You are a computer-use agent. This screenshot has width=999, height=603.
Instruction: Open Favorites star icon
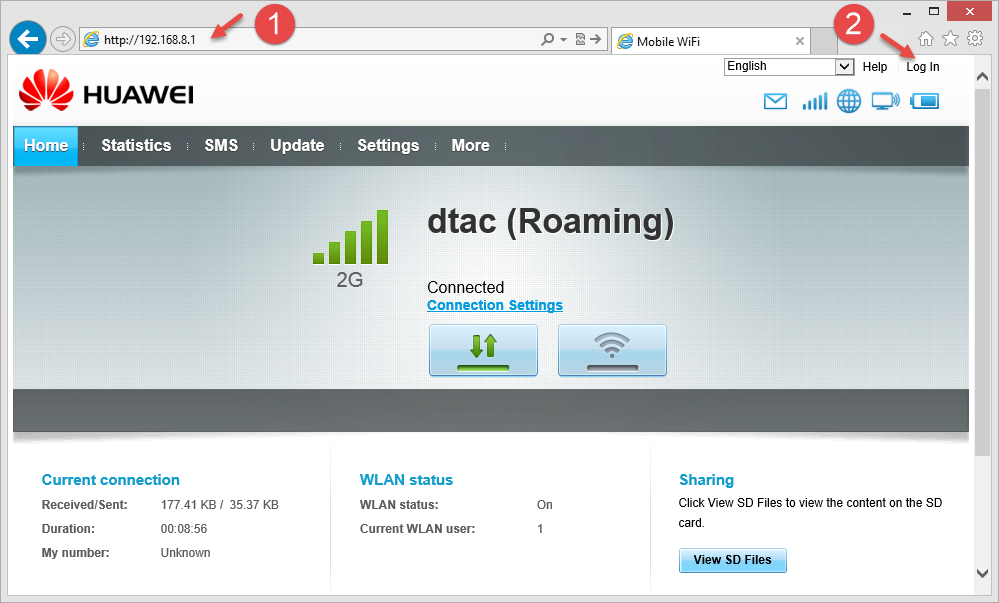tap(951, 39)
